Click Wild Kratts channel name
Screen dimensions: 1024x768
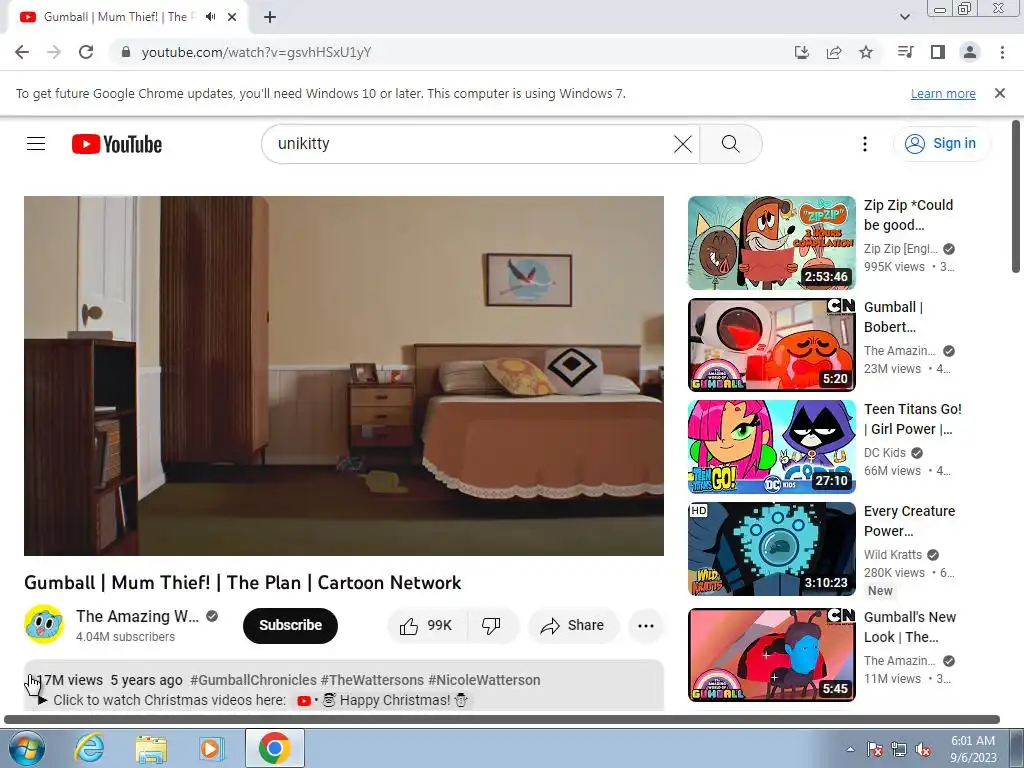pyautogui.click(x=893, y=554)
